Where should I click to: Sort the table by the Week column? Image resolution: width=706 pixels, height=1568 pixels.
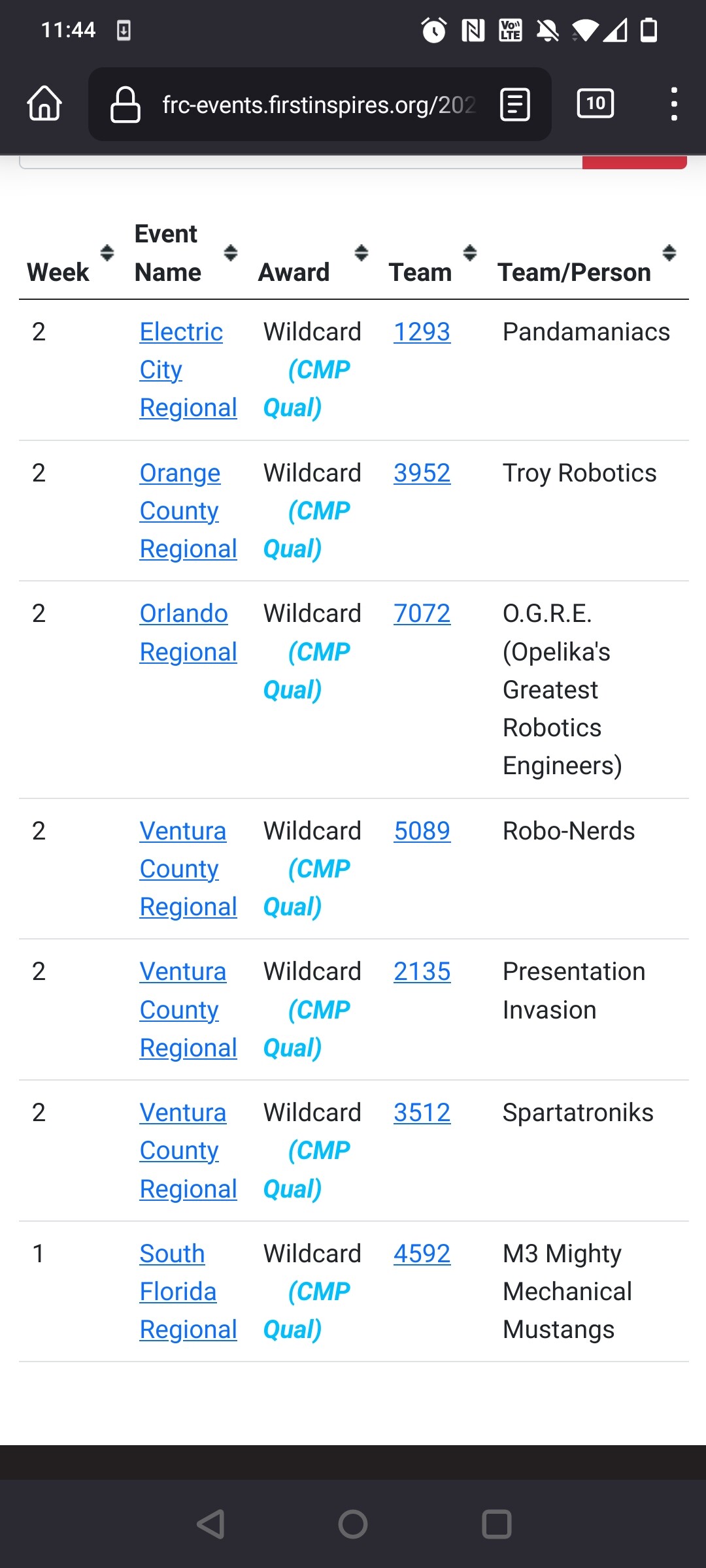click(x=107, y=253)
